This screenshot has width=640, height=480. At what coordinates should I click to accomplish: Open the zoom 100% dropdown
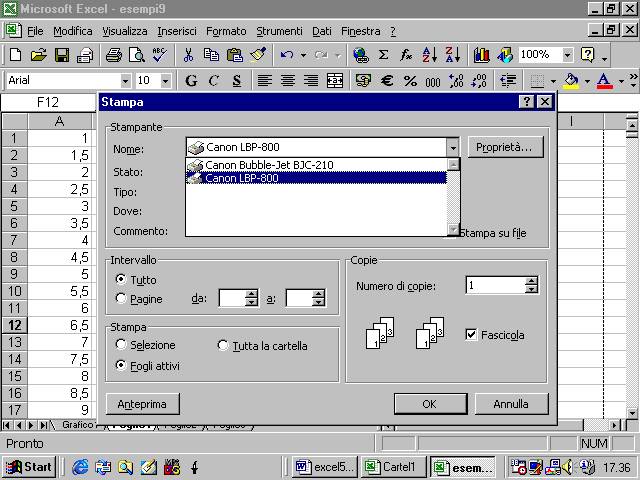567,55
